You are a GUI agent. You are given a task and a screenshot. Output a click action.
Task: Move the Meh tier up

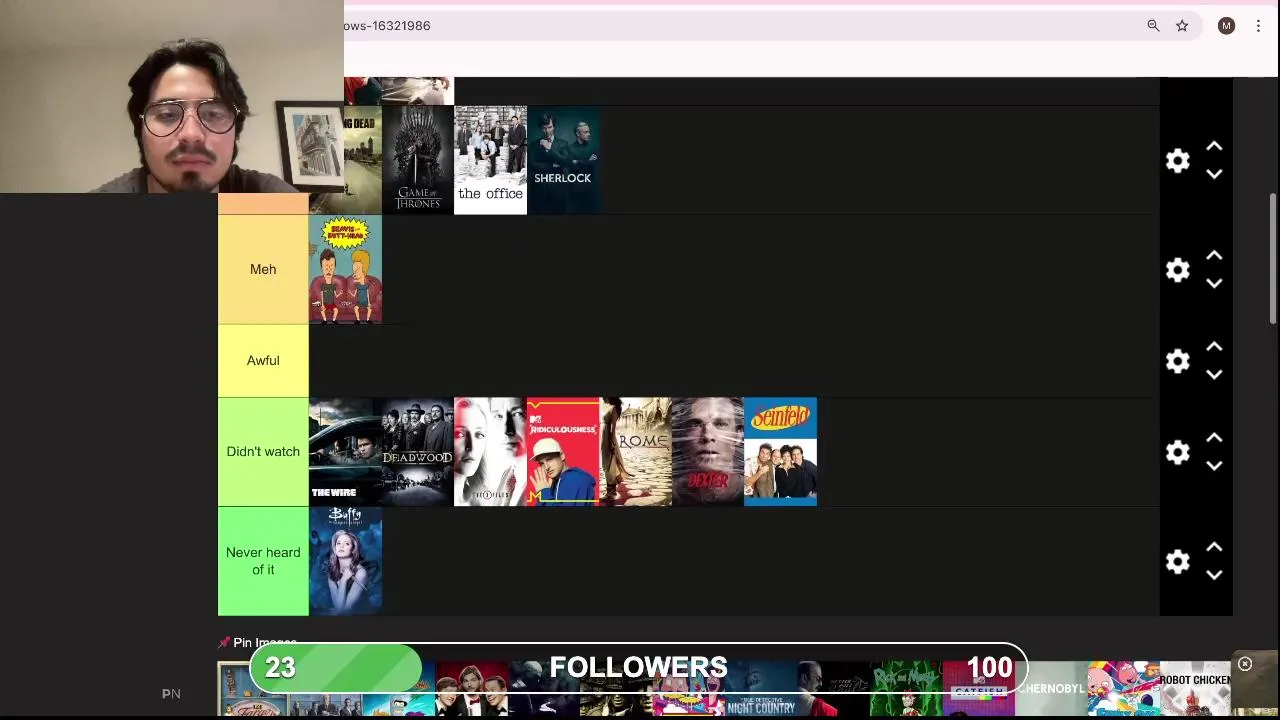click(1214, 256)
